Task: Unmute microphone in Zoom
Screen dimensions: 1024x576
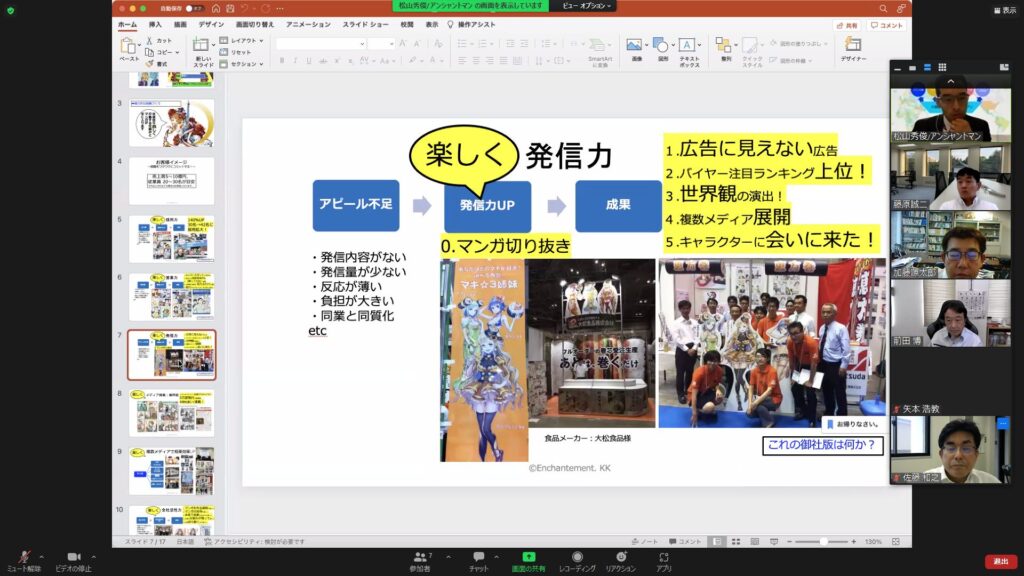Action: (24, 561)
